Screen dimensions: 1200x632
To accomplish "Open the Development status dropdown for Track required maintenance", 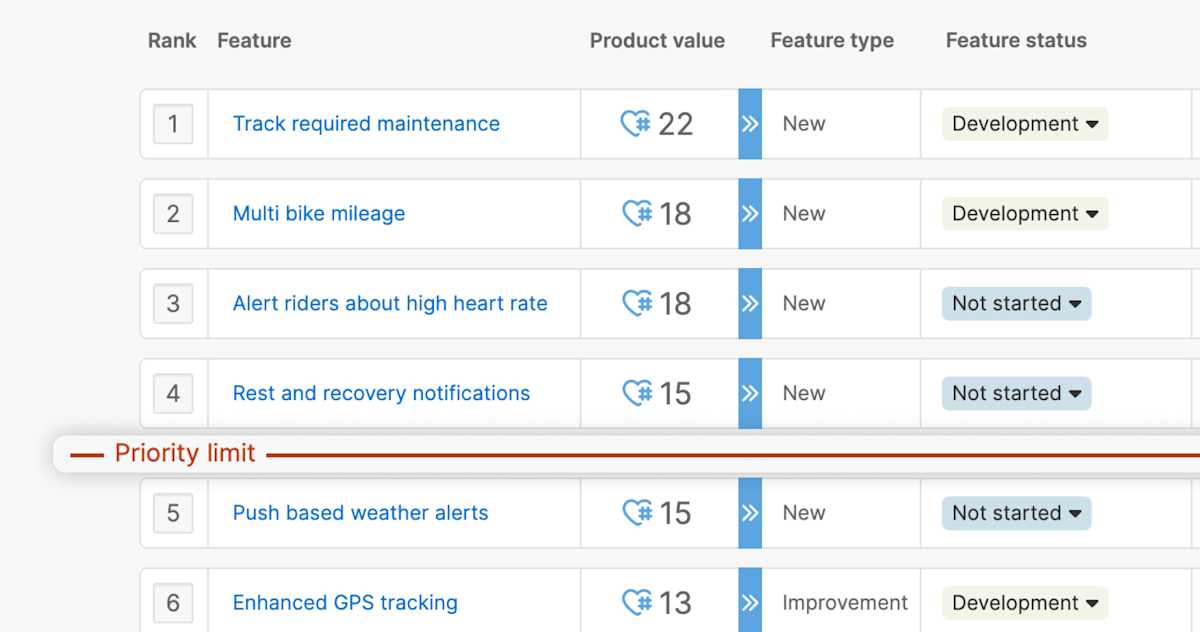I will (x=1023, y=123).
